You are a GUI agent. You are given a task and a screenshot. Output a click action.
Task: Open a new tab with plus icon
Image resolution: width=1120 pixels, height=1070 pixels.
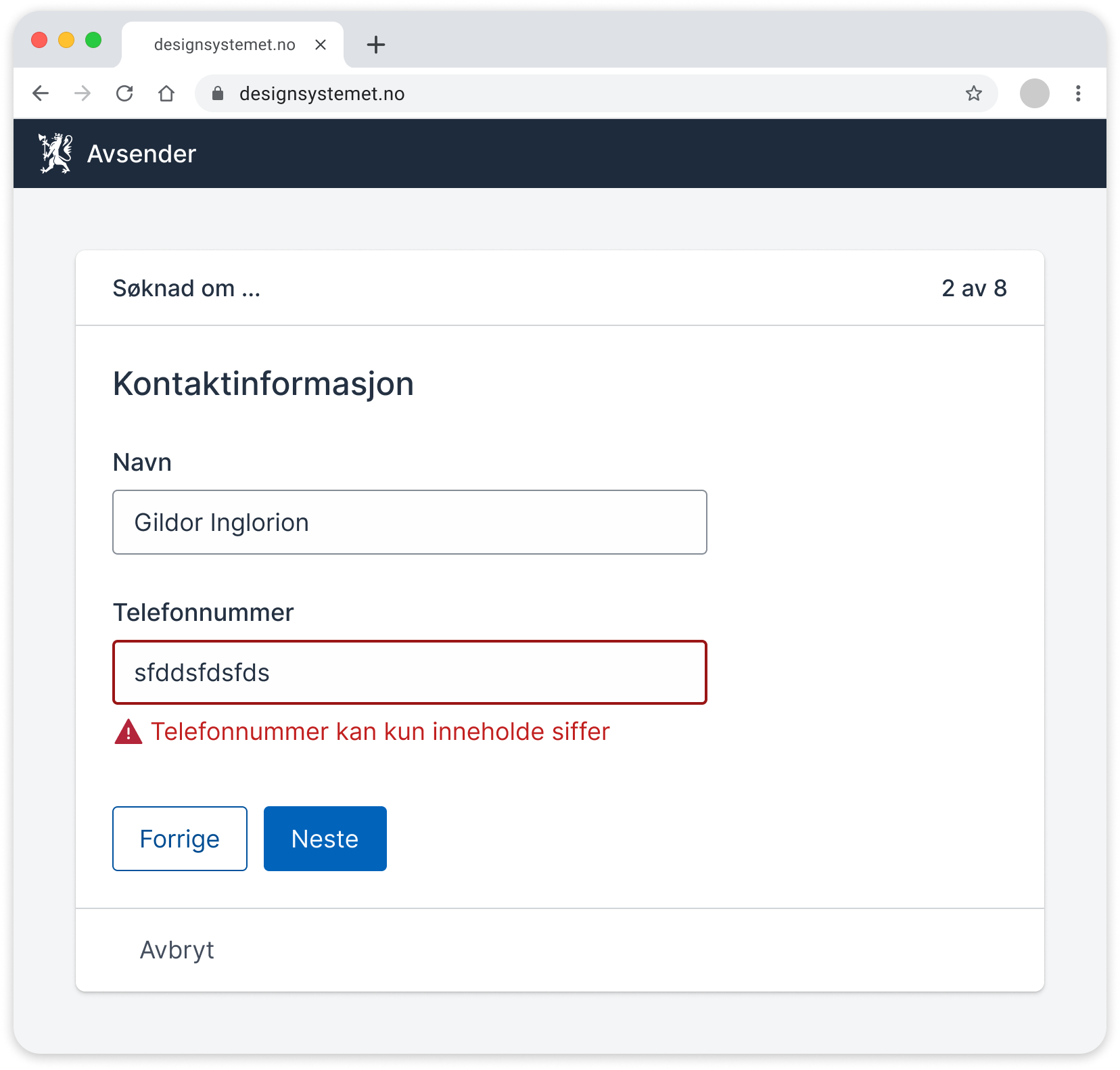(x=376, y=45)
